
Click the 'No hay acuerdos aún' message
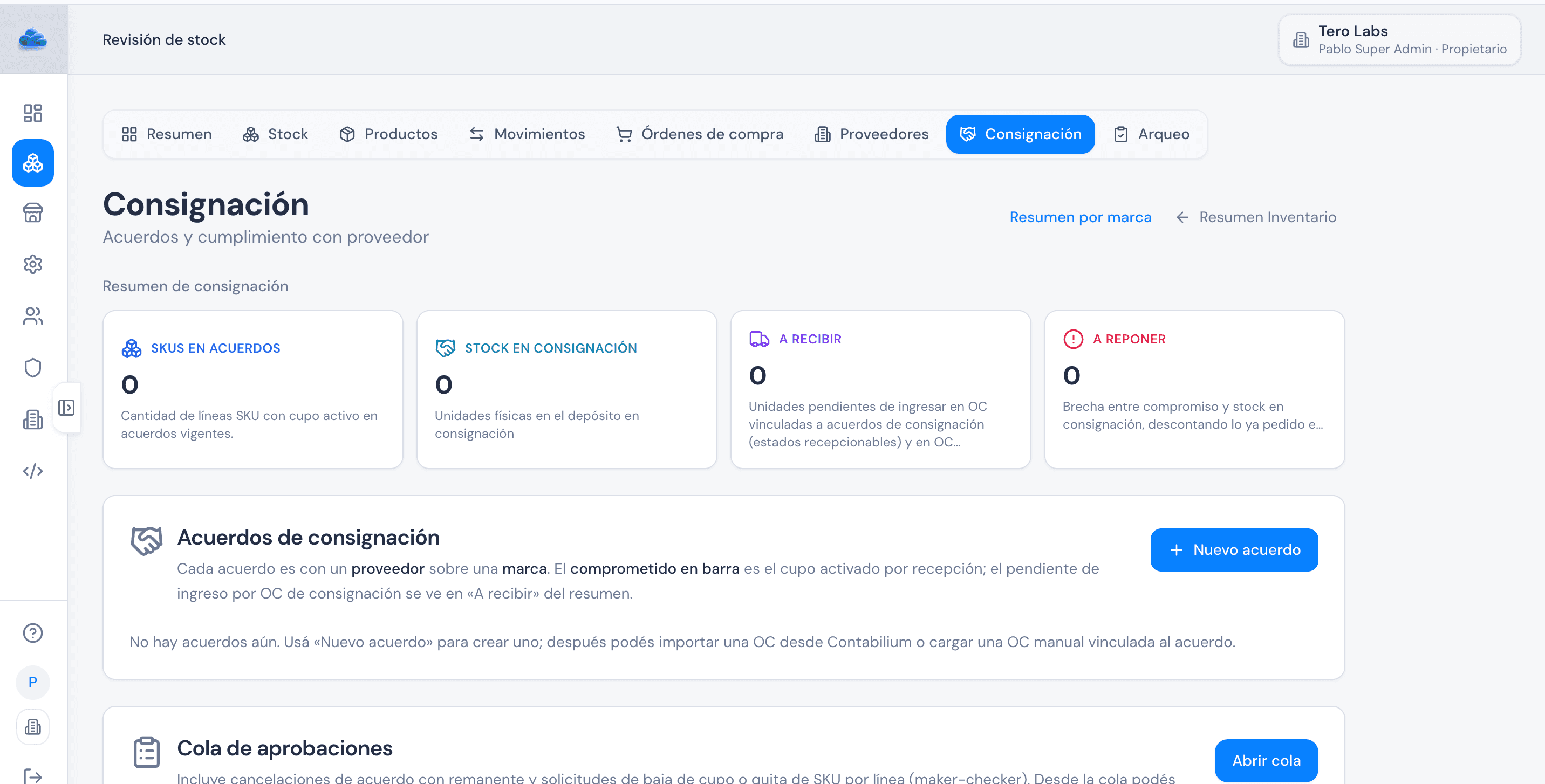682,642
